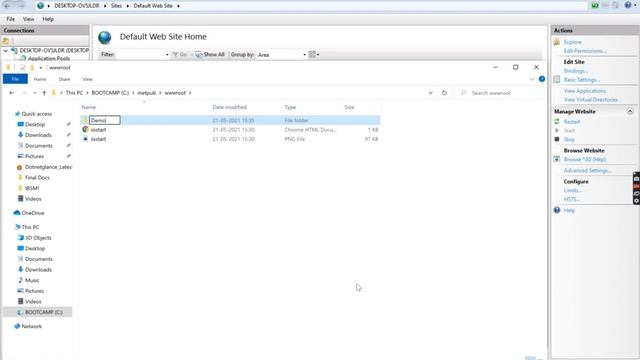Click BOOTCAMP (C:) in address breadcrumb

pyautogui.click(x=110, y=93)
